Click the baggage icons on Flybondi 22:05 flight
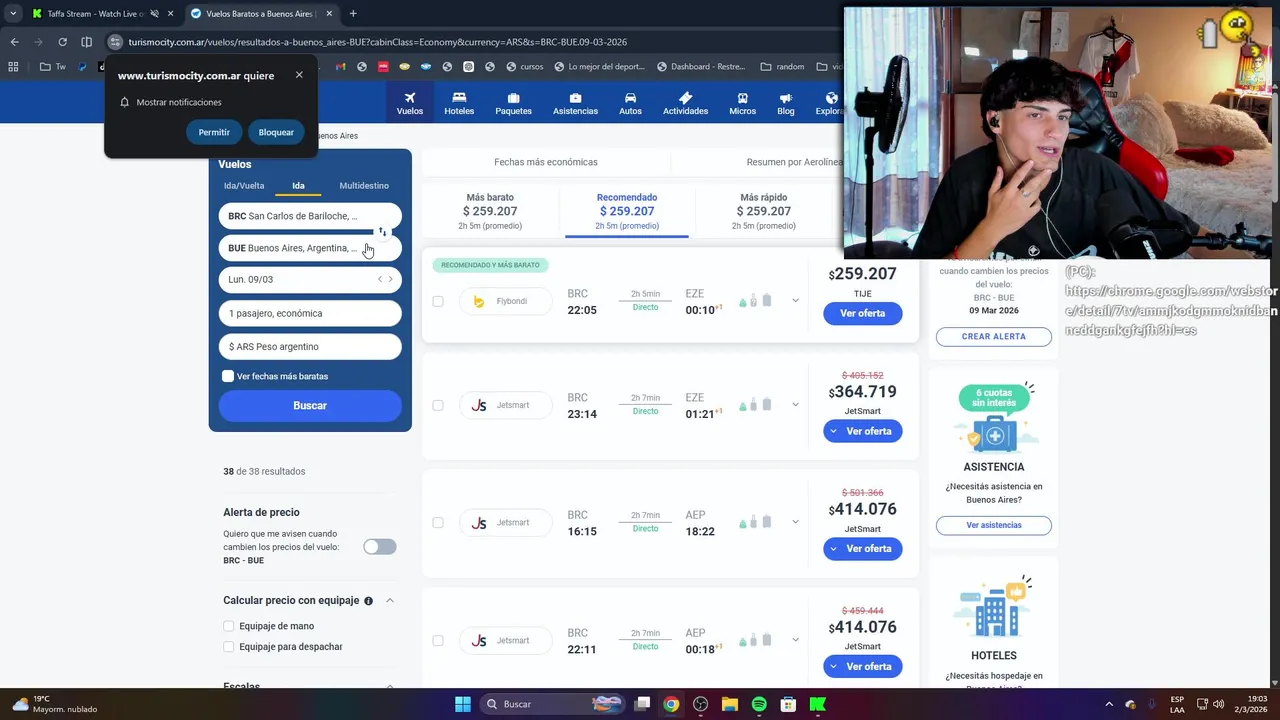 pos(755,301)
